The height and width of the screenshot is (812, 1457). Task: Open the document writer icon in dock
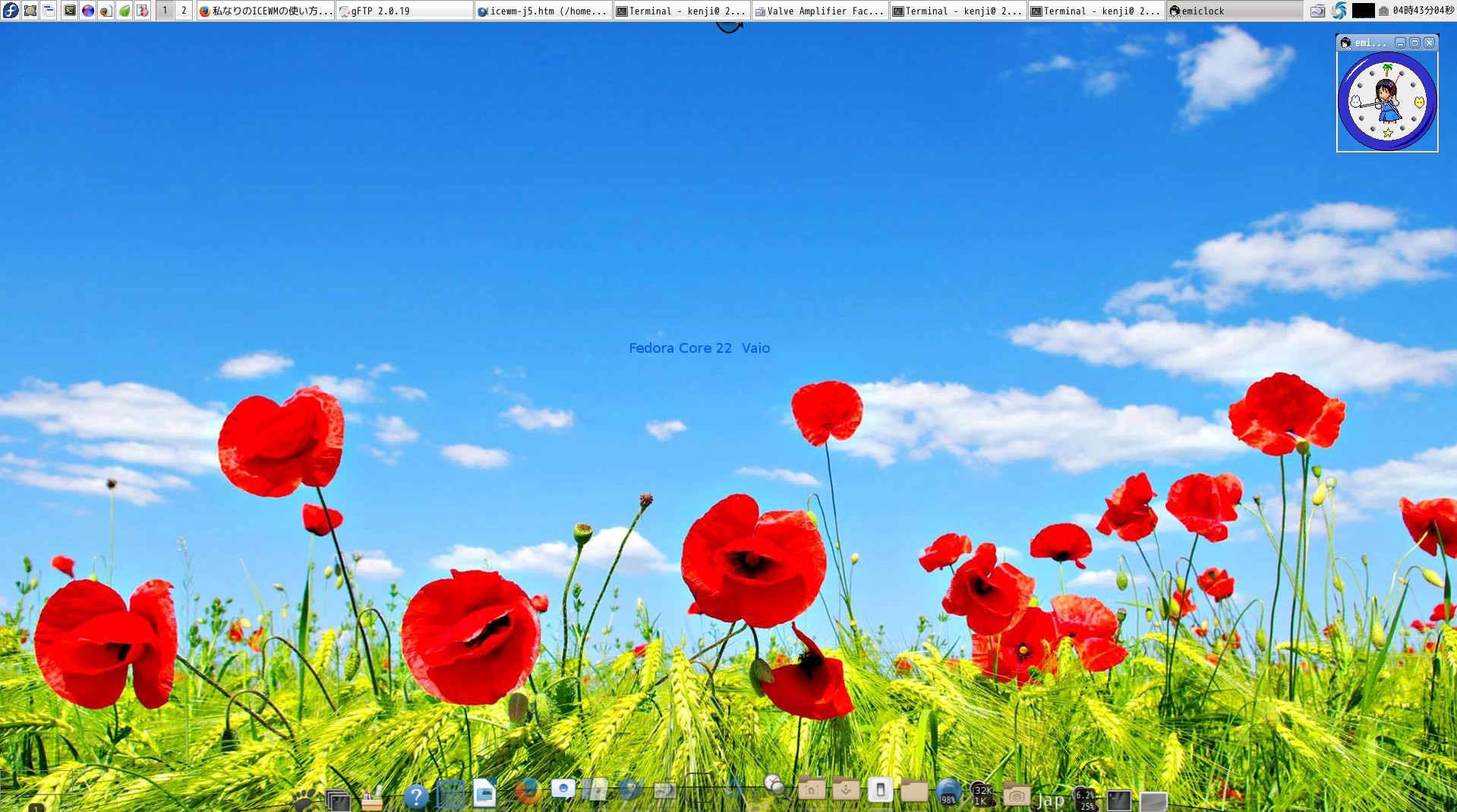484,794
